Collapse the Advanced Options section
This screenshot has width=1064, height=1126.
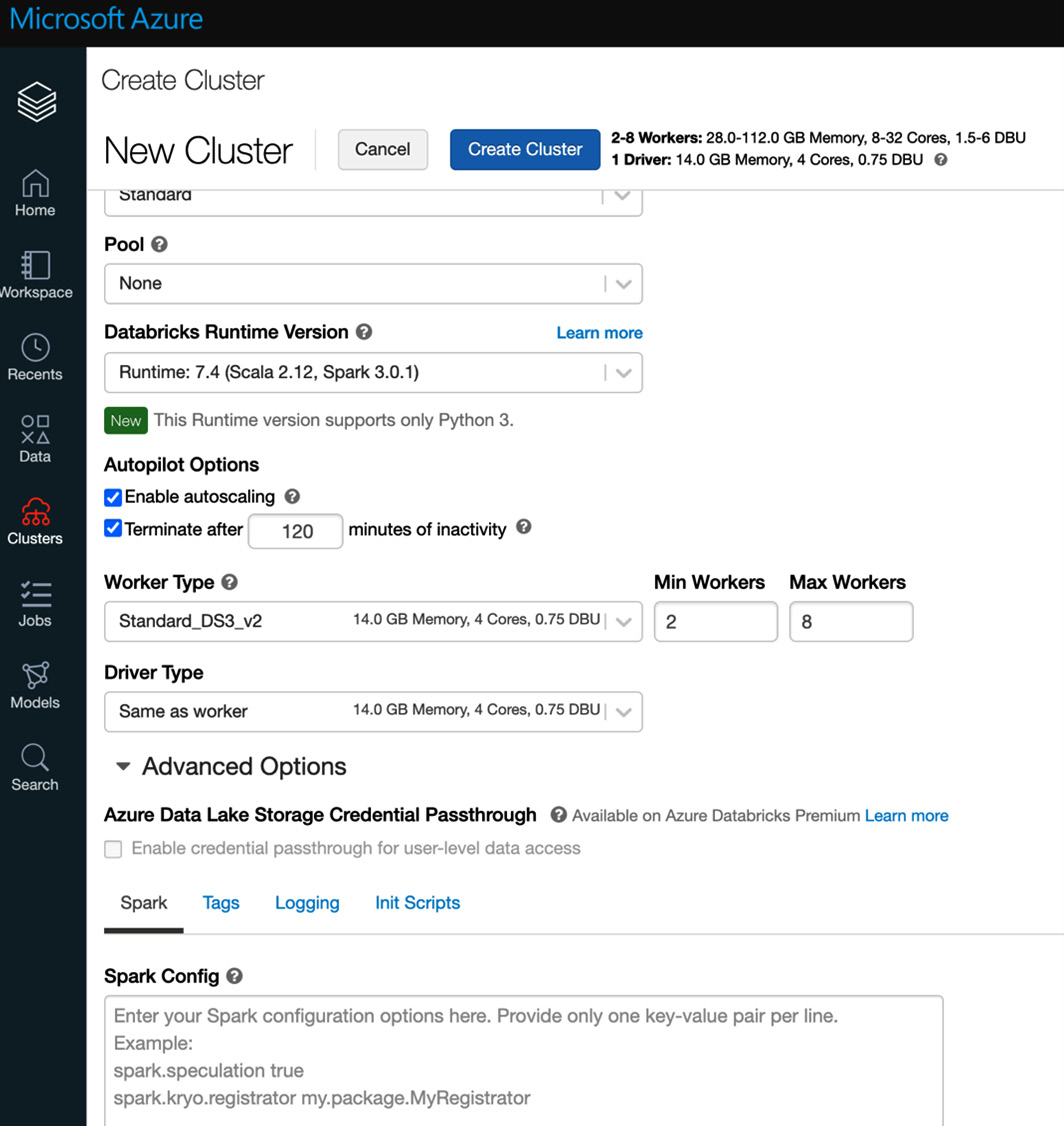click(x=231, y=766)
